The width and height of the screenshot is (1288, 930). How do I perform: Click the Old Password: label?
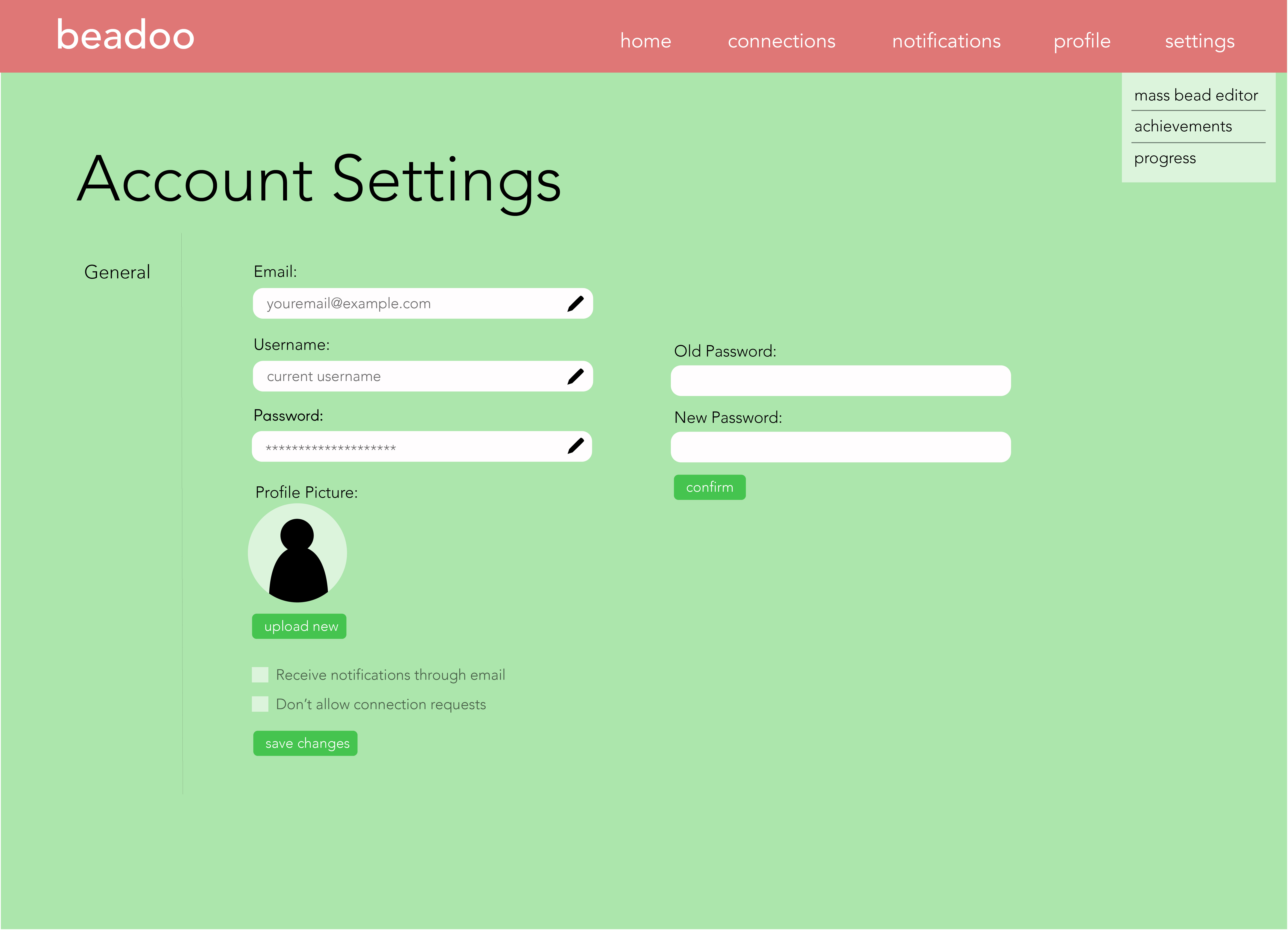(725, 351)
